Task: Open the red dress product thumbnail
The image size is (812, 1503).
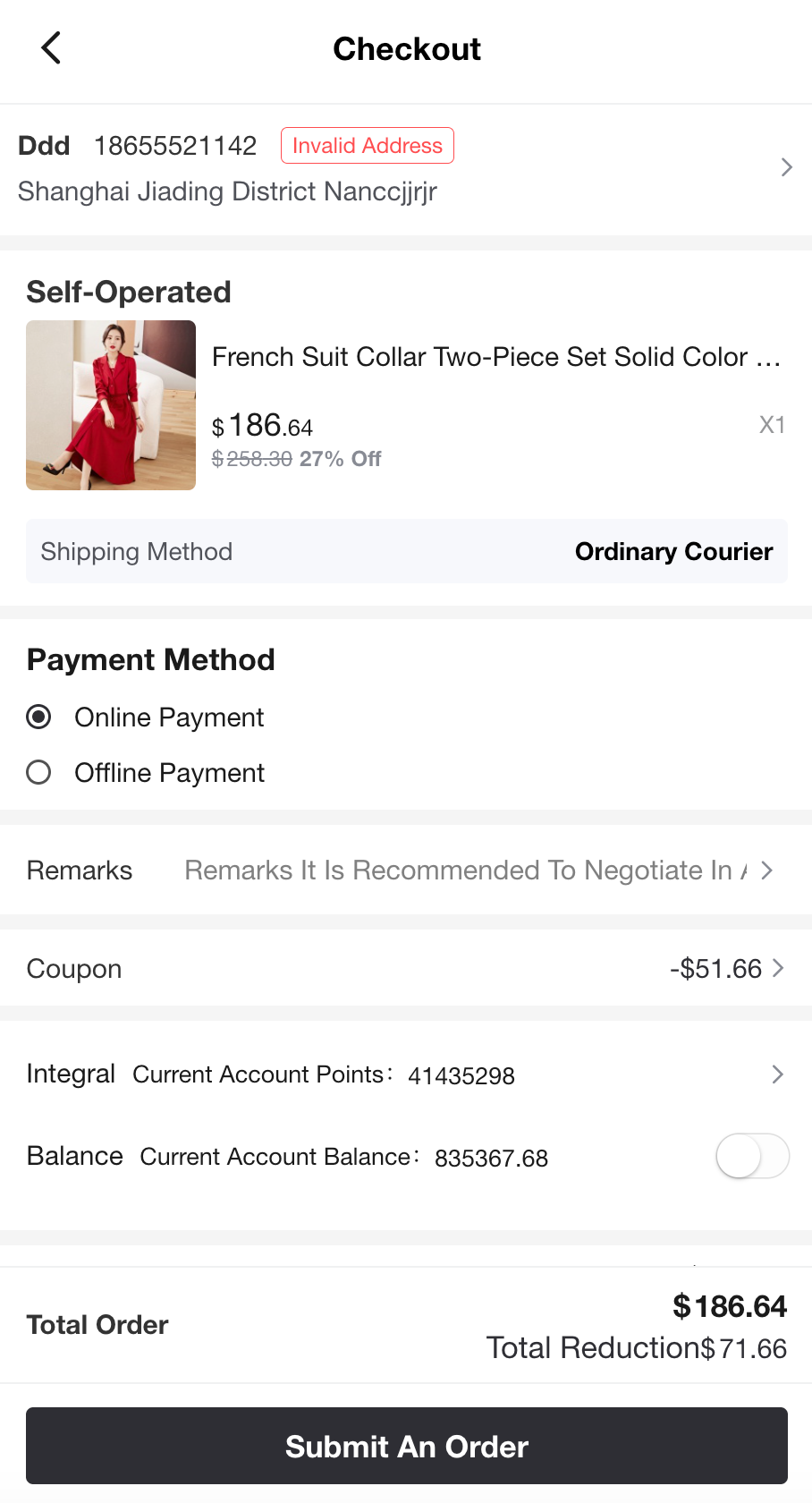Action: coord(111,405)
